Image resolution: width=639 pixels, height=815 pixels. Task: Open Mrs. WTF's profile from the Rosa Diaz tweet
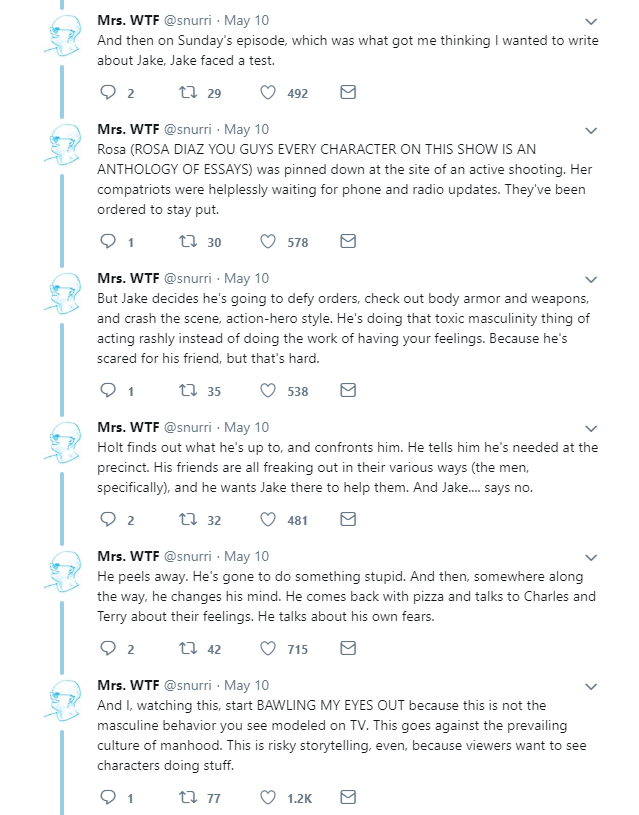tap(127, 129)
